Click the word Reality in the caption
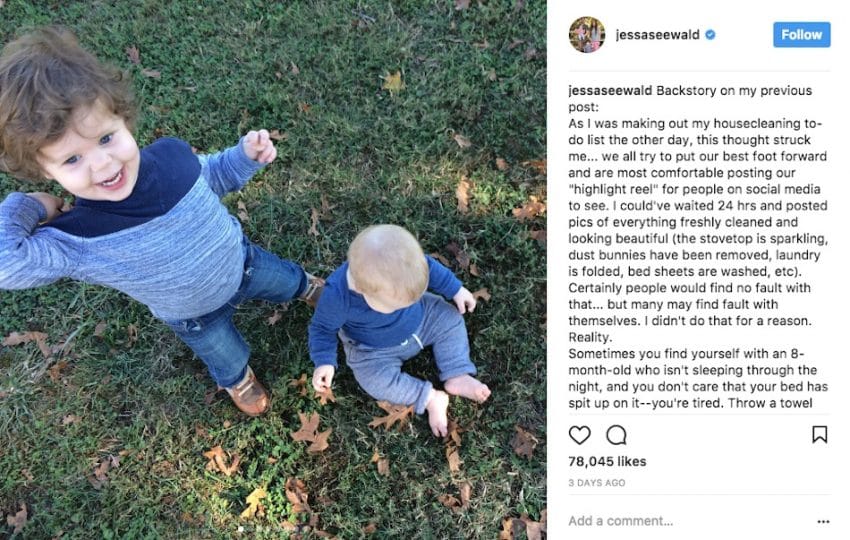 tap(589, 337)
